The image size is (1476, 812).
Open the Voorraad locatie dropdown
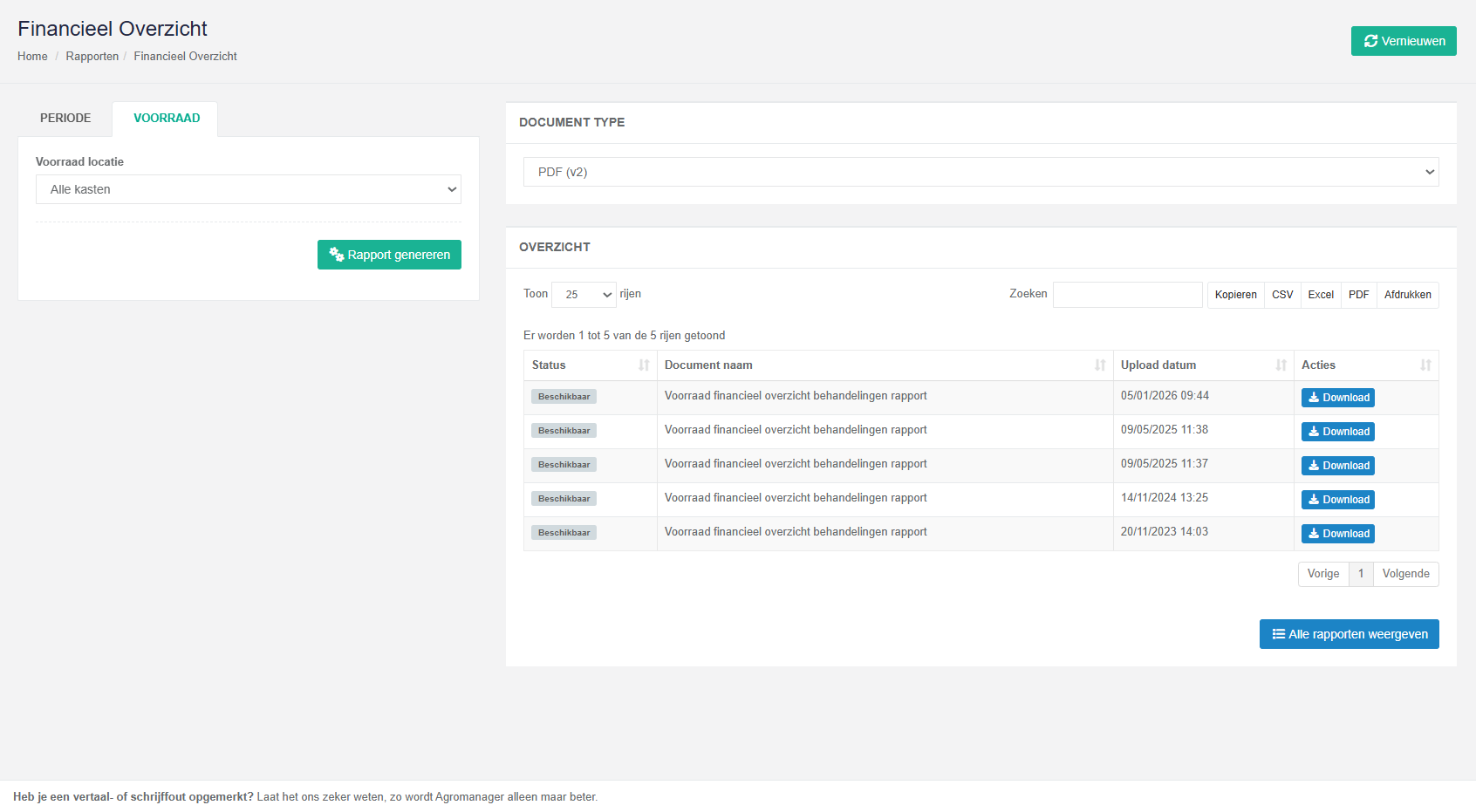(249, 189)
